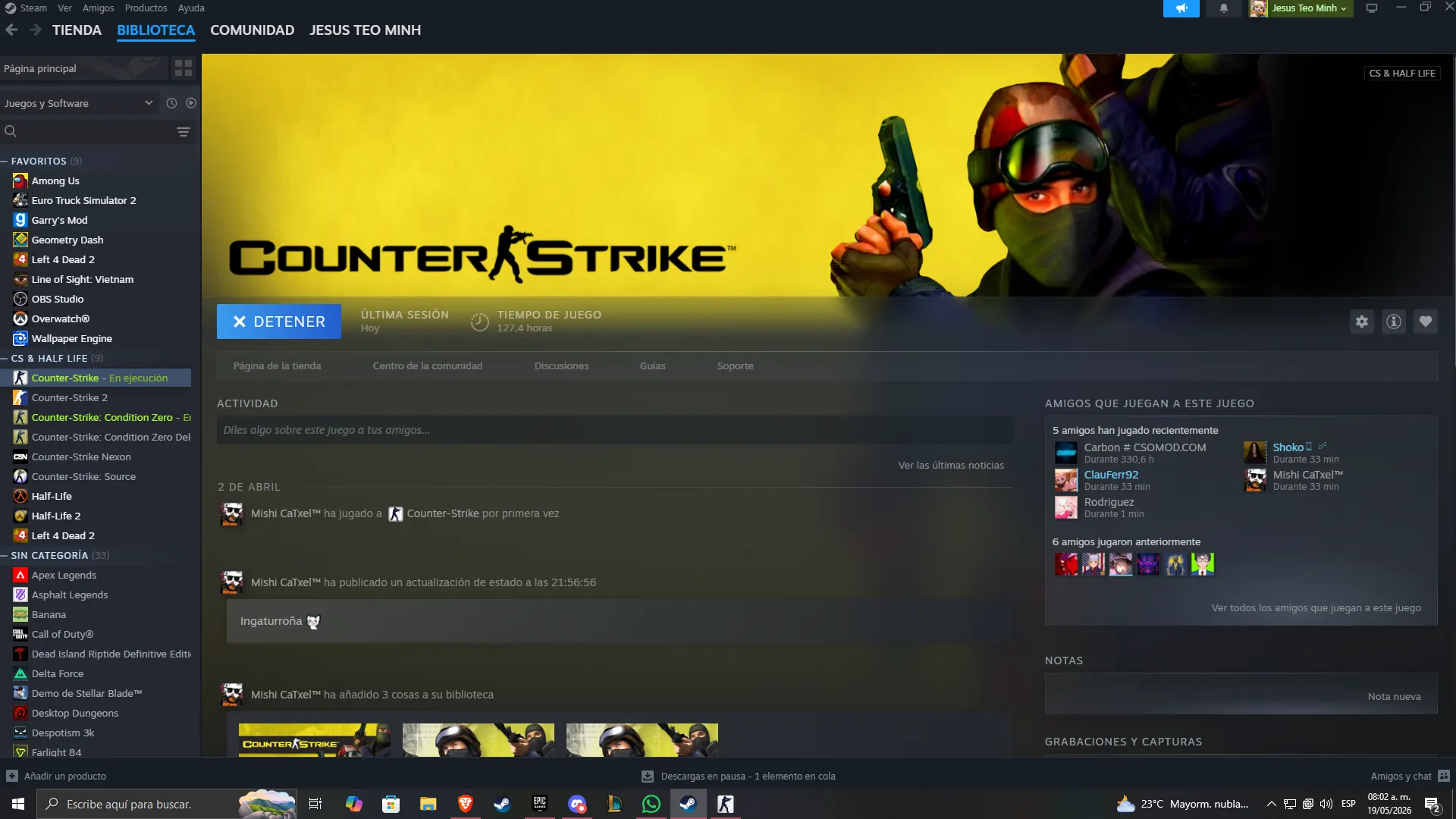Toggle Counter-Strike favorite with the heart icon
The height and width of the screenshot is (819, 1456).
click(1426, 322)
